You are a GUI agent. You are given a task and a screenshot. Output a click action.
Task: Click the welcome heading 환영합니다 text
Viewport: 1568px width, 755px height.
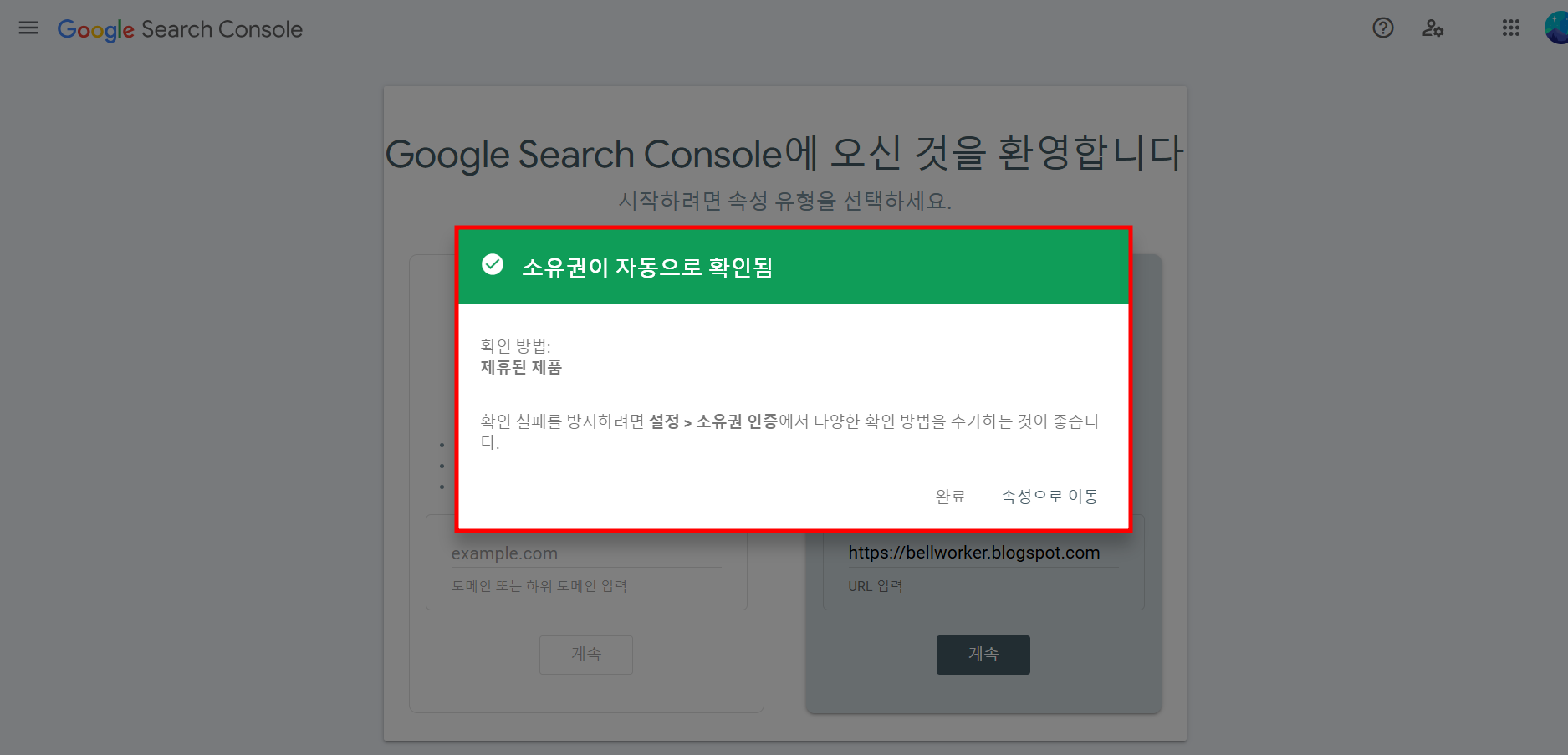tap(1090, 153)
